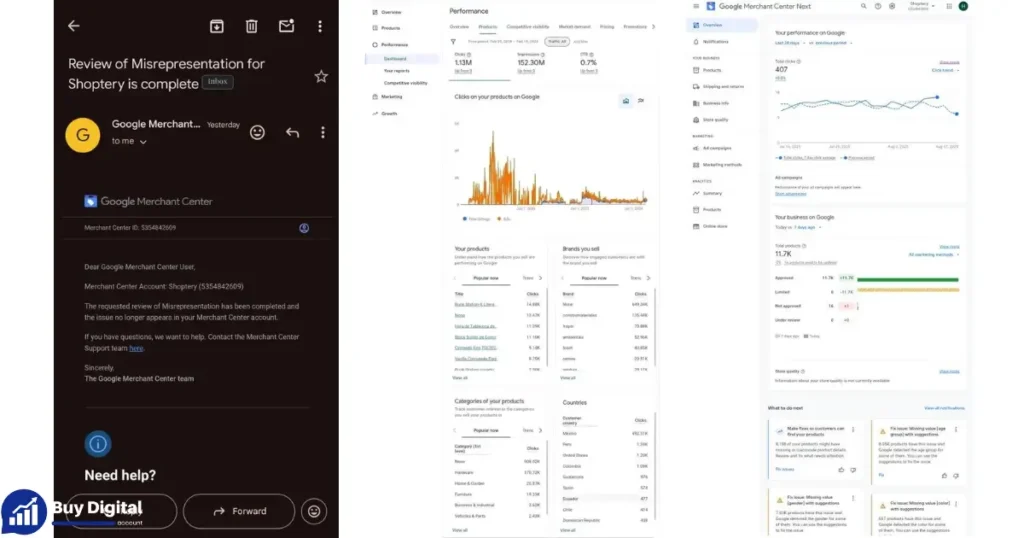Click the blue info icon above Need help
1024x538 pixels.
click(98, 444)
